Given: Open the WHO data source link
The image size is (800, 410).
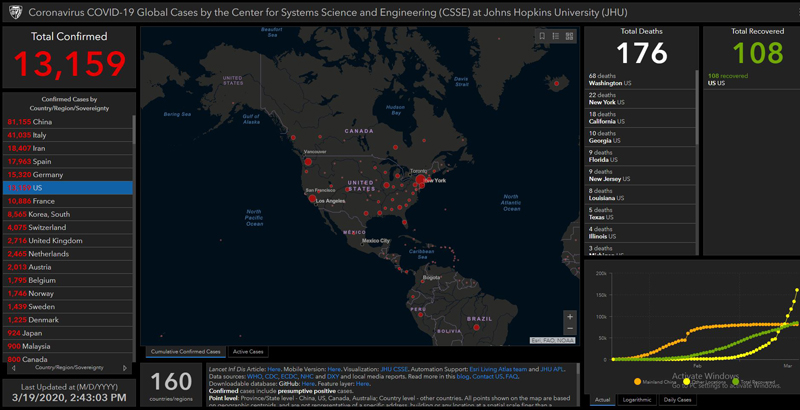Looking at the screenshot, I should click(254, 376).
